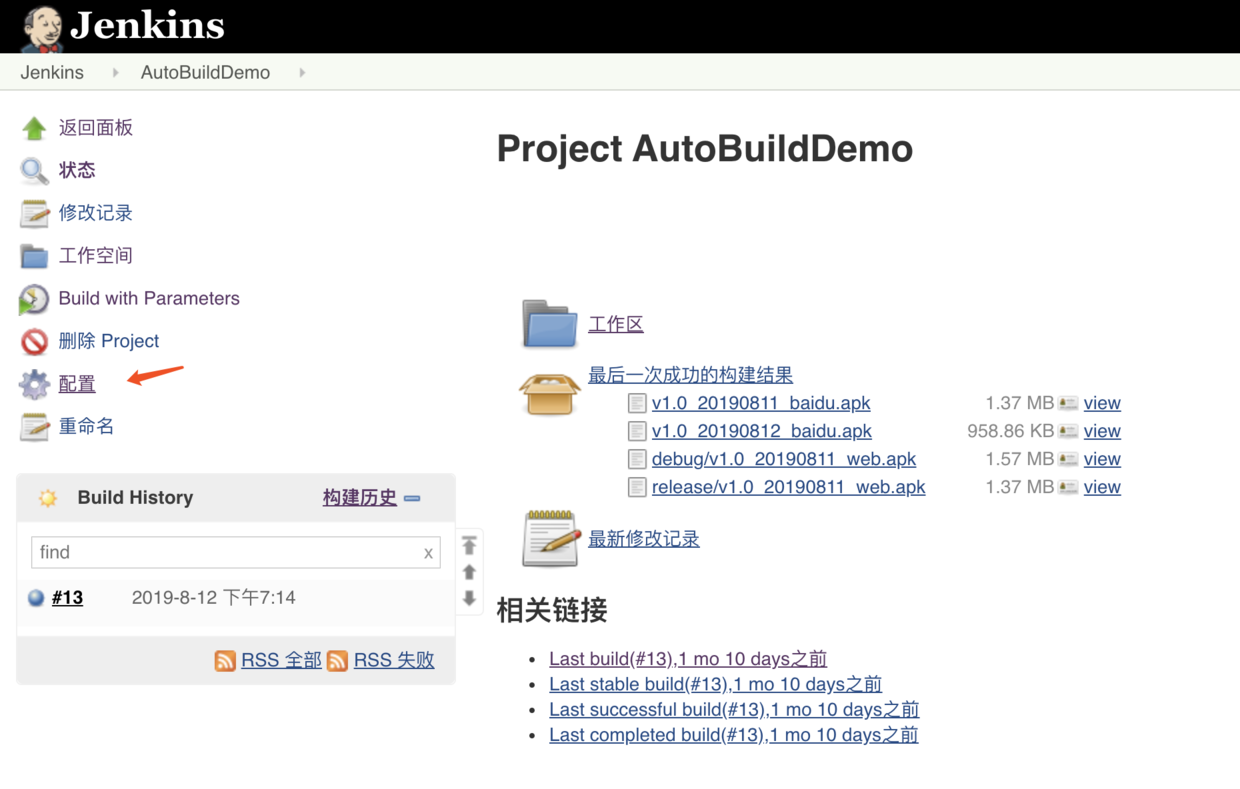Screen dimensions: 1240x789
Task: Open the dropdown arrow after the Jenkins breadcrumb
Action: coord(115,72)
